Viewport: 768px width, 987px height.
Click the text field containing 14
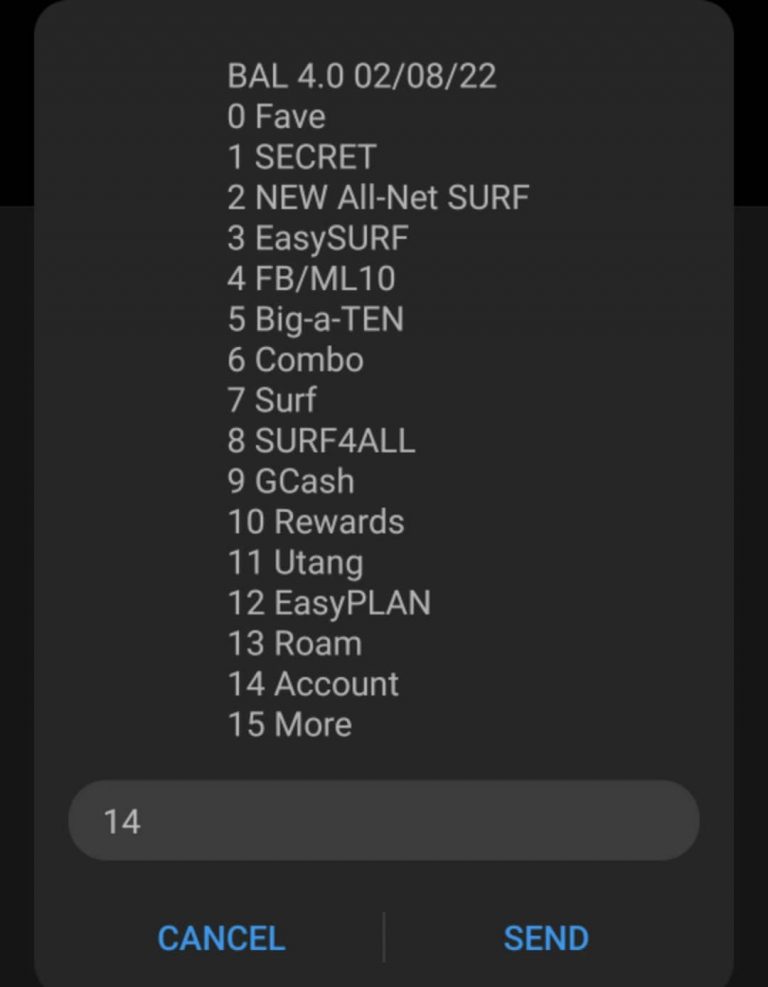click(384, 818)
